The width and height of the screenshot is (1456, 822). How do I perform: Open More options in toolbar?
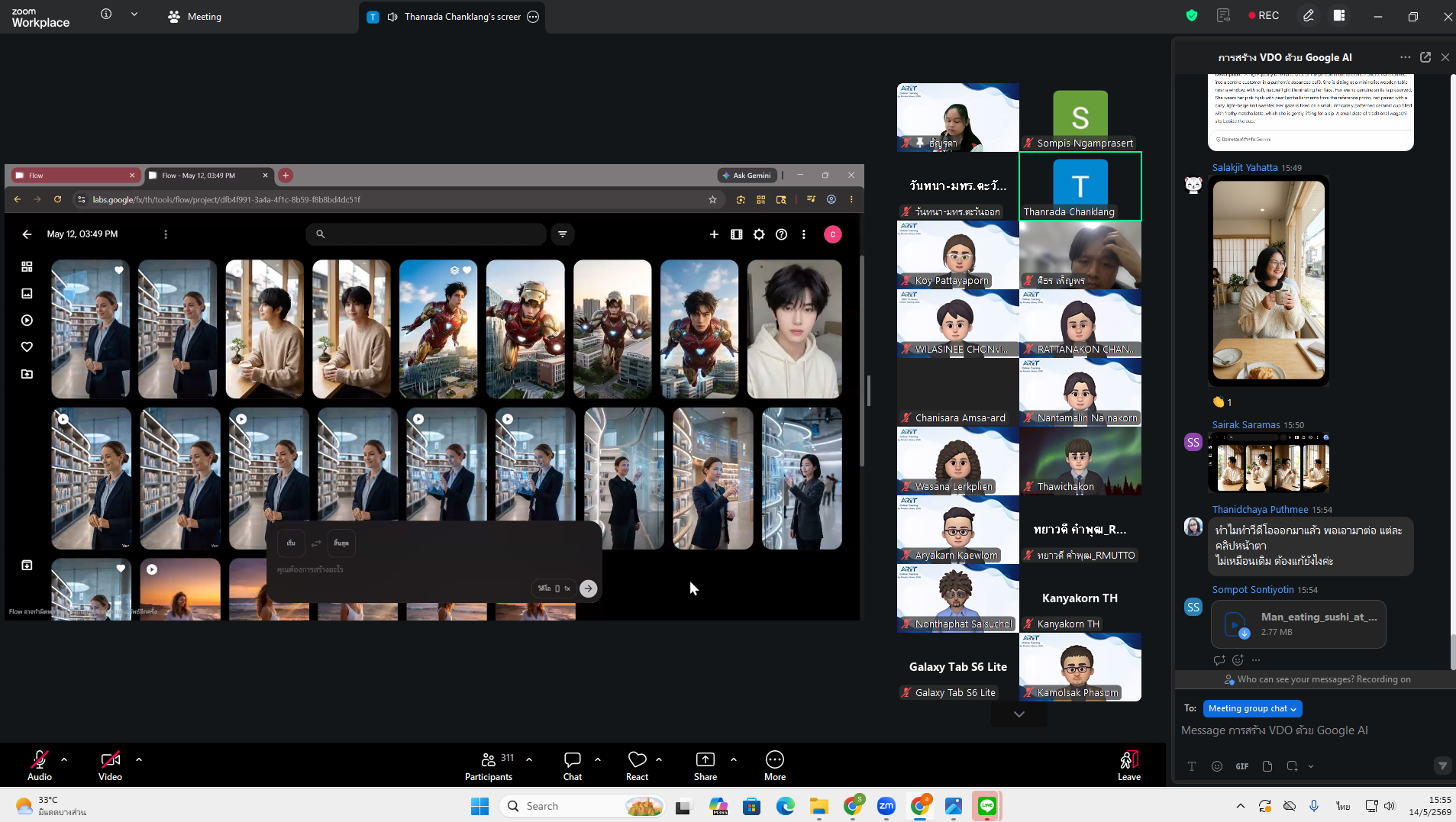click(775, 765)
